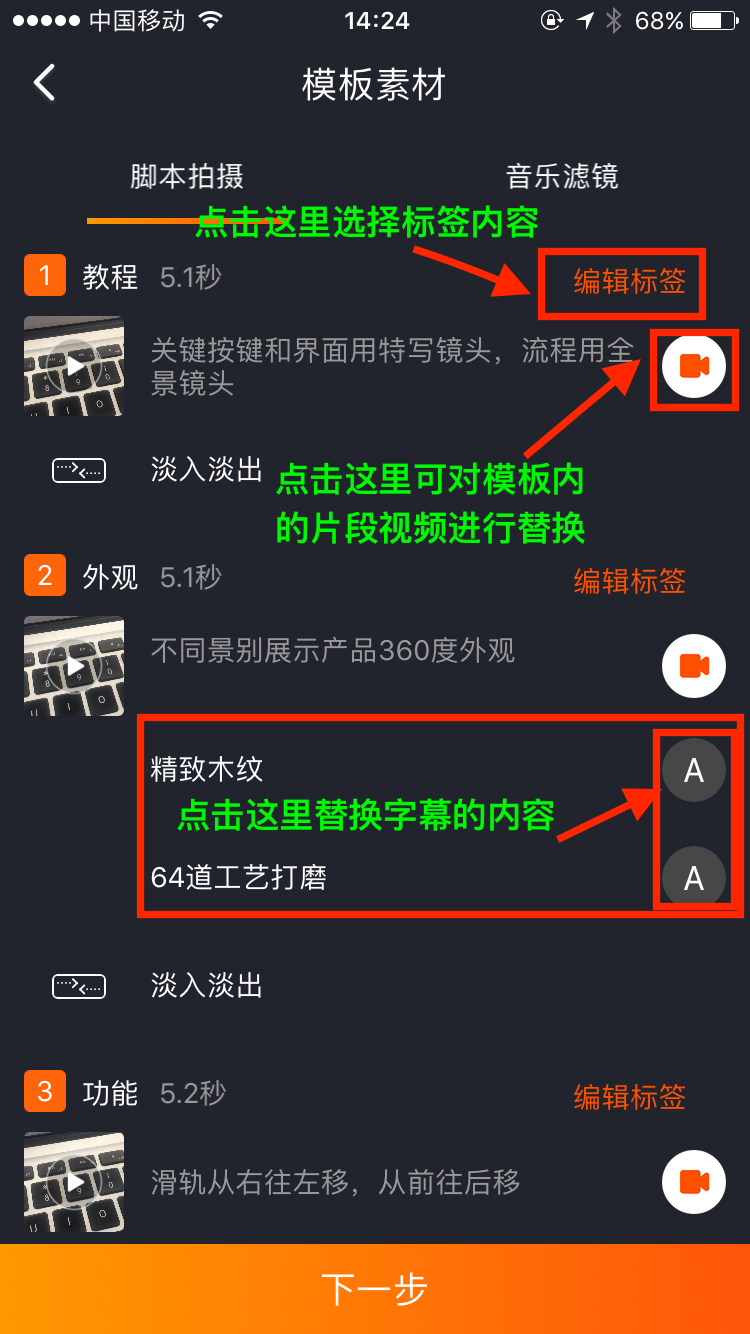The width and height of the screenshot is (750, 1334).
Task: Play the segment 1 keyboard video thumbnail
Action: [x=74, y=366]
